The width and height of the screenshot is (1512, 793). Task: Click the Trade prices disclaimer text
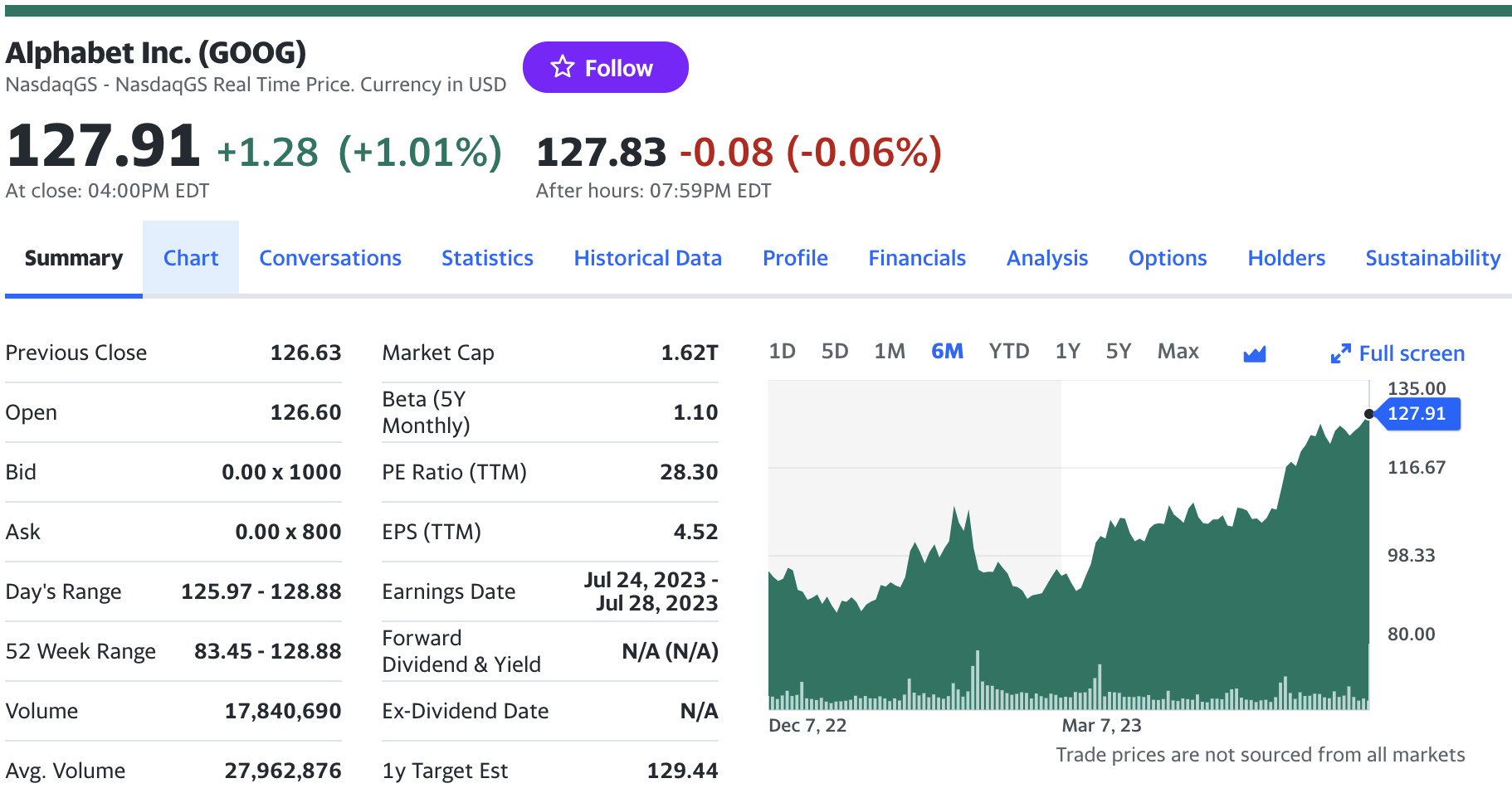point(1260,755)
